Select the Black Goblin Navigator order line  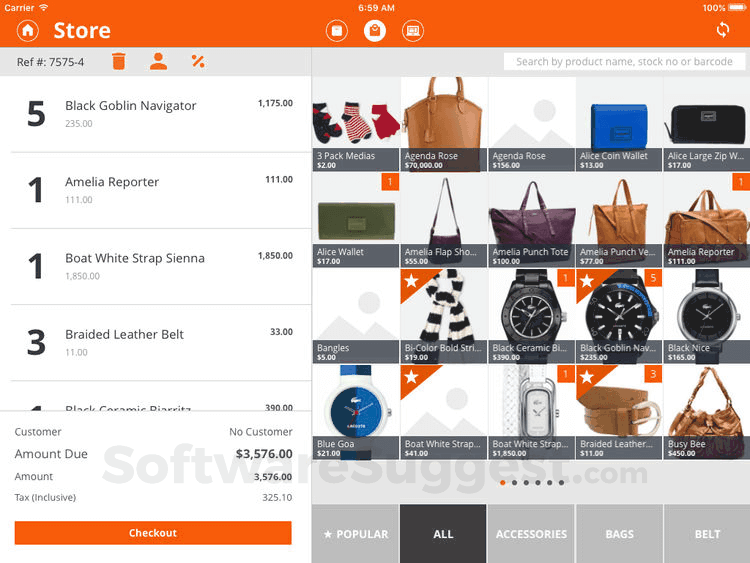[155, 114]
